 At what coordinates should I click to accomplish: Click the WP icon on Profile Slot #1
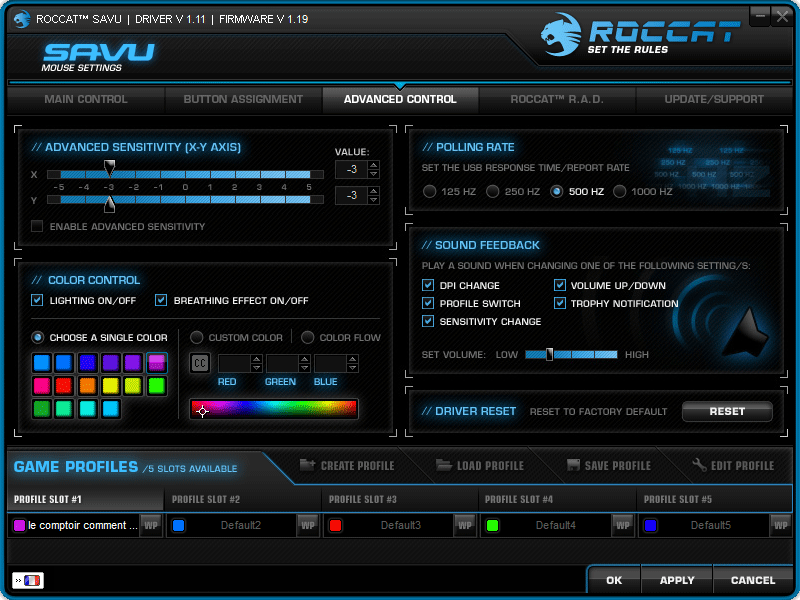coord(150,525)
